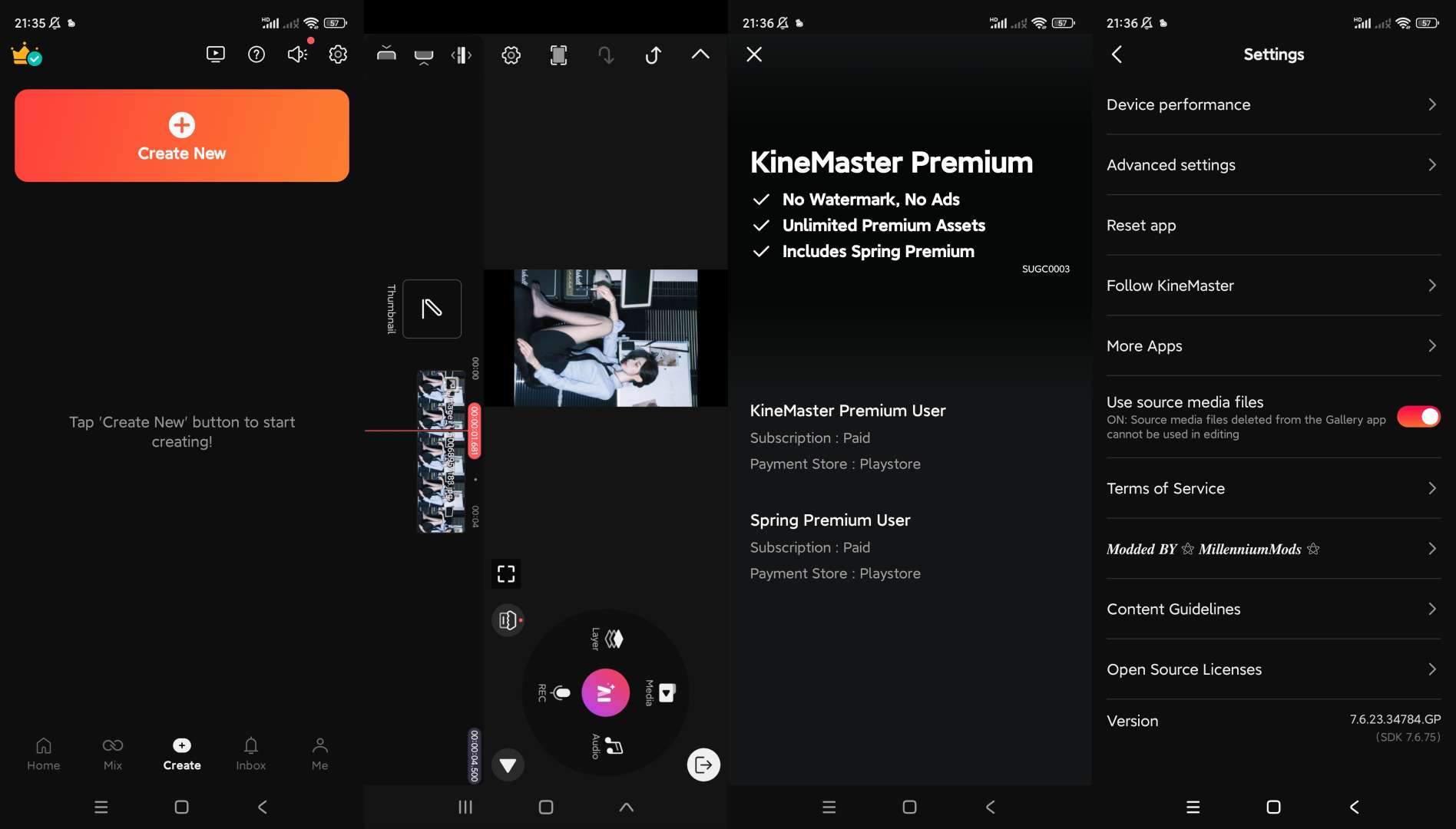This screenshot has width=1456, height=829.
Task: Tap the pink asset store center button
Action: tap(606, 692)
